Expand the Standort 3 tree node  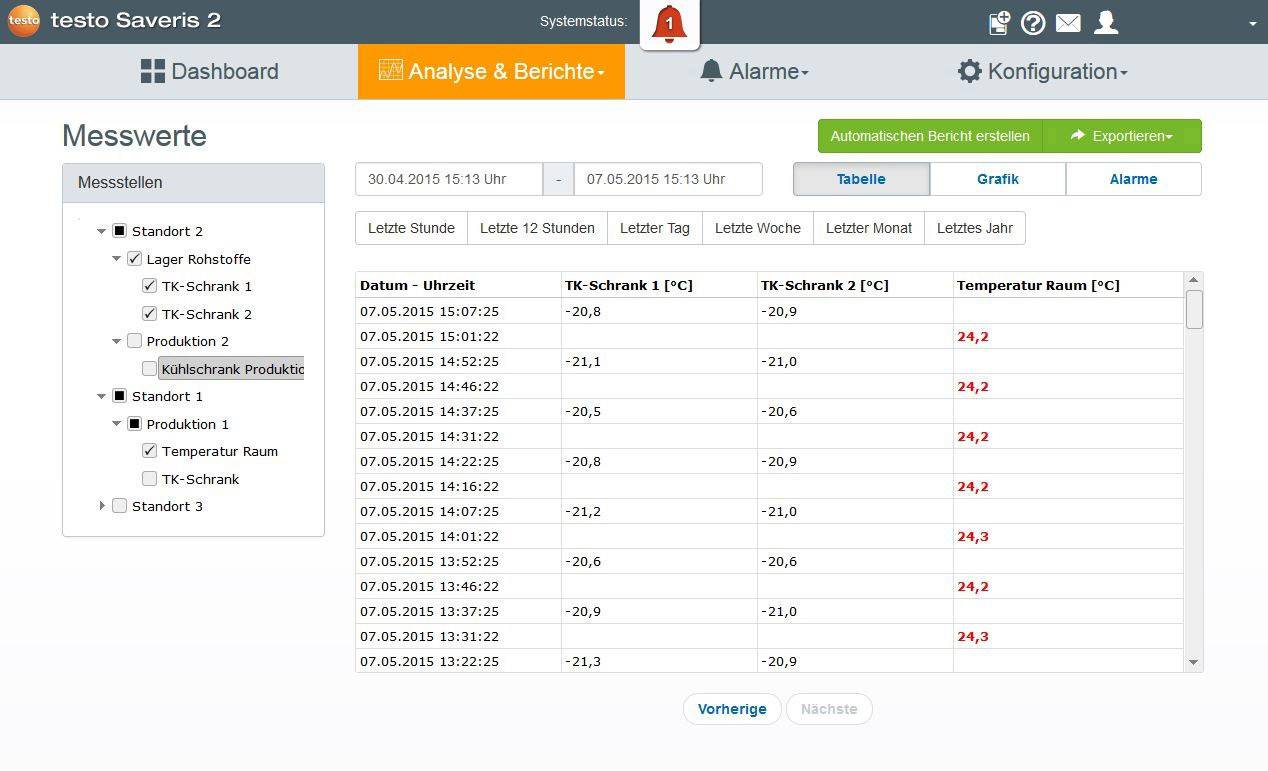tap(101, 506)
